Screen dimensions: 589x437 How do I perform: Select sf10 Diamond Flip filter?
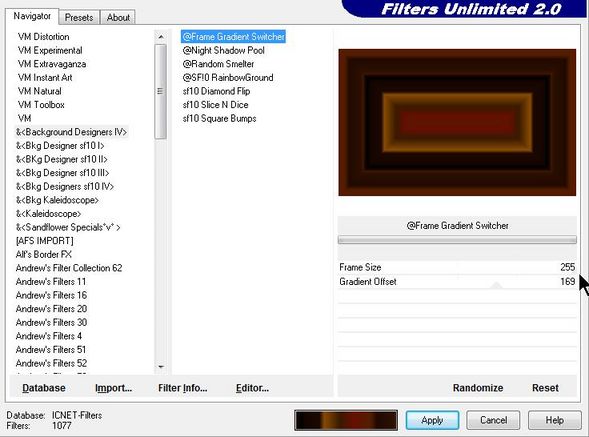pos(216,91)
